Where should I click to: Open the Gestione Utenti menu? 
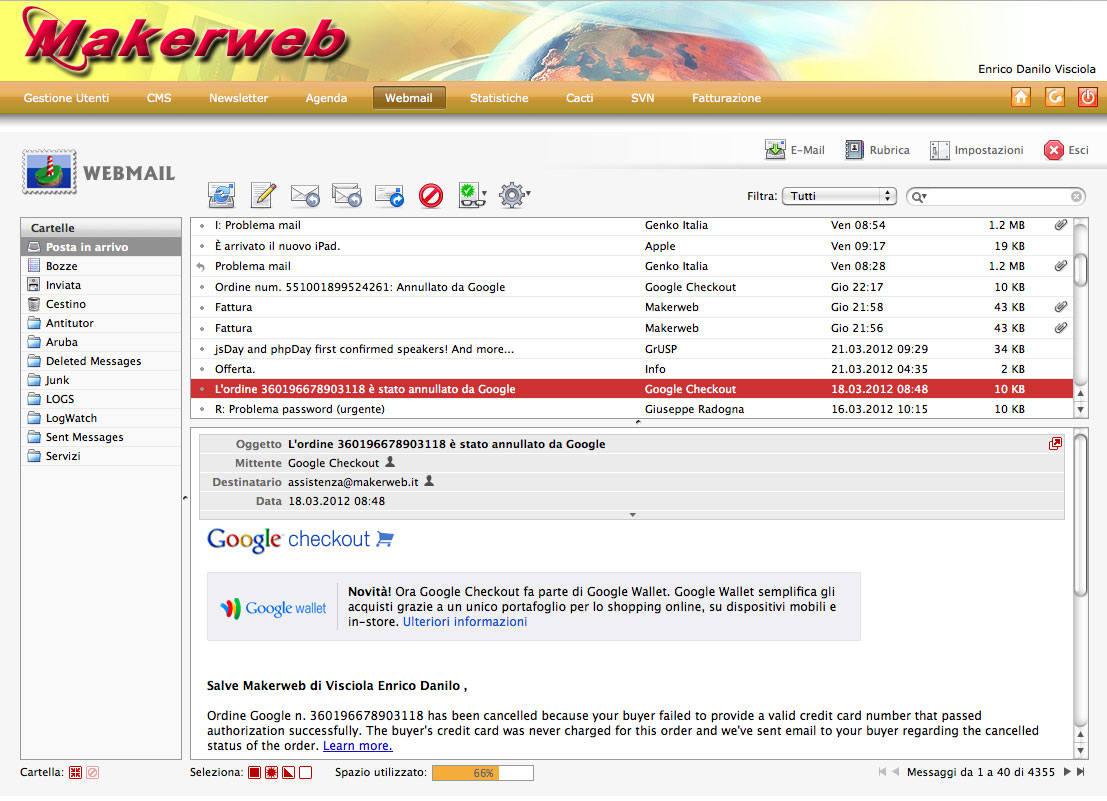coord(66,98)
